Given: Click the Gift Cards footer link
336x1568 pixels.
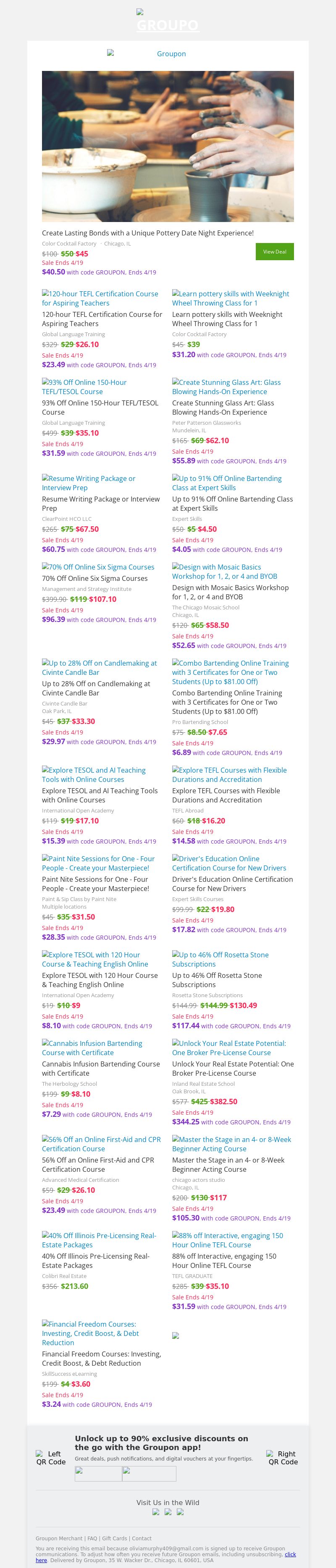Looking at the screenshot, I should 114,1538.
